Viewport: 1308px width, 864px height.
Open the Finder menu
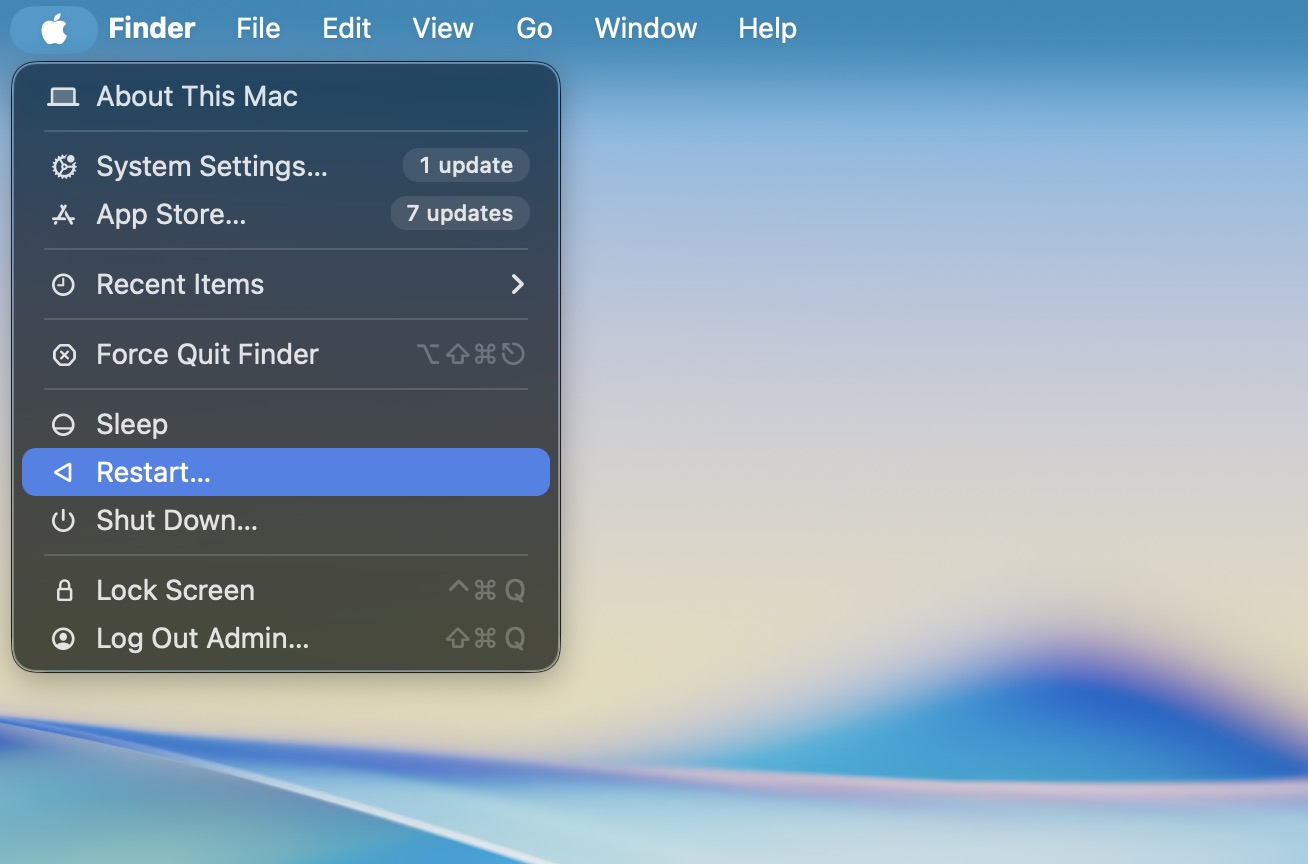(x=151, y=29)
